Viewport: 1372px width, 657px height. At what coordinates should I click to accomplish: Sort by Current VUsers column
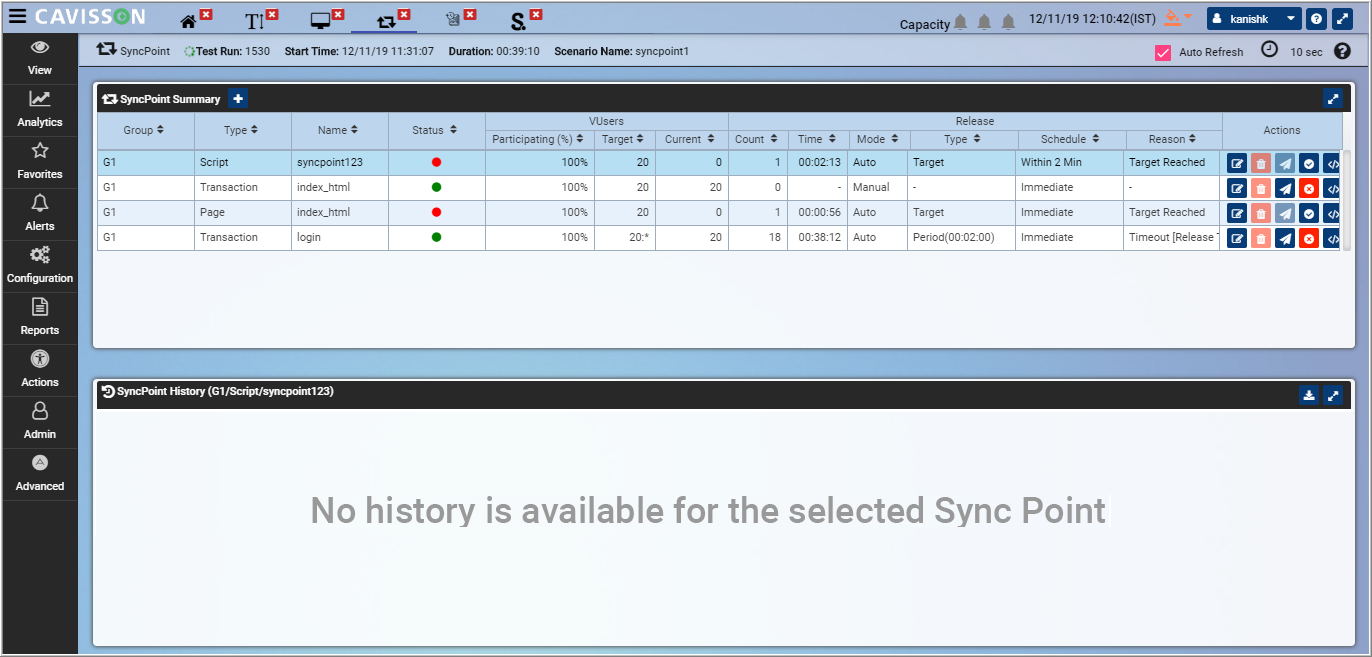(691, 139)
